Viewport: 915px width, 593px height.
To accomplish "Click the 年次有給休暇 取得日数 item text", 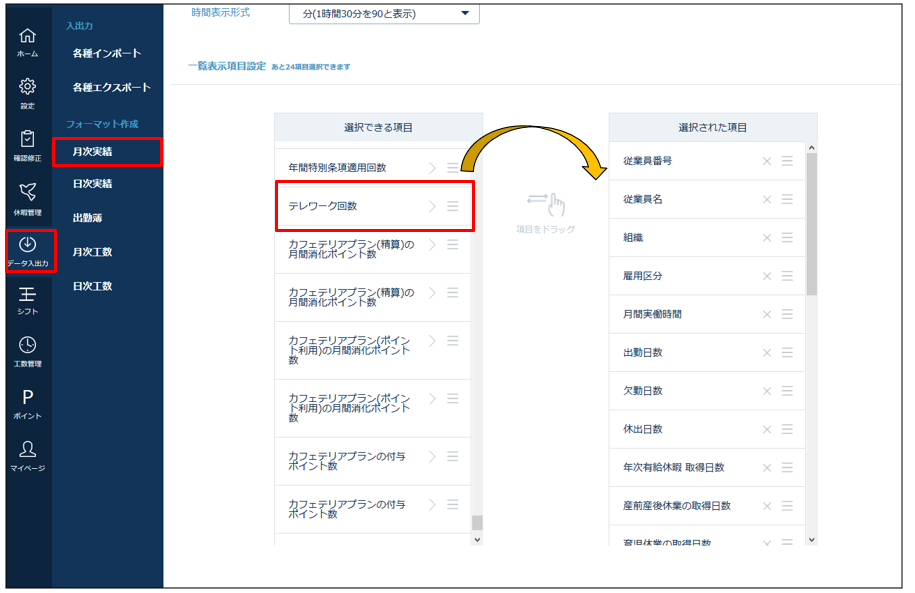I will click(673, 468).
